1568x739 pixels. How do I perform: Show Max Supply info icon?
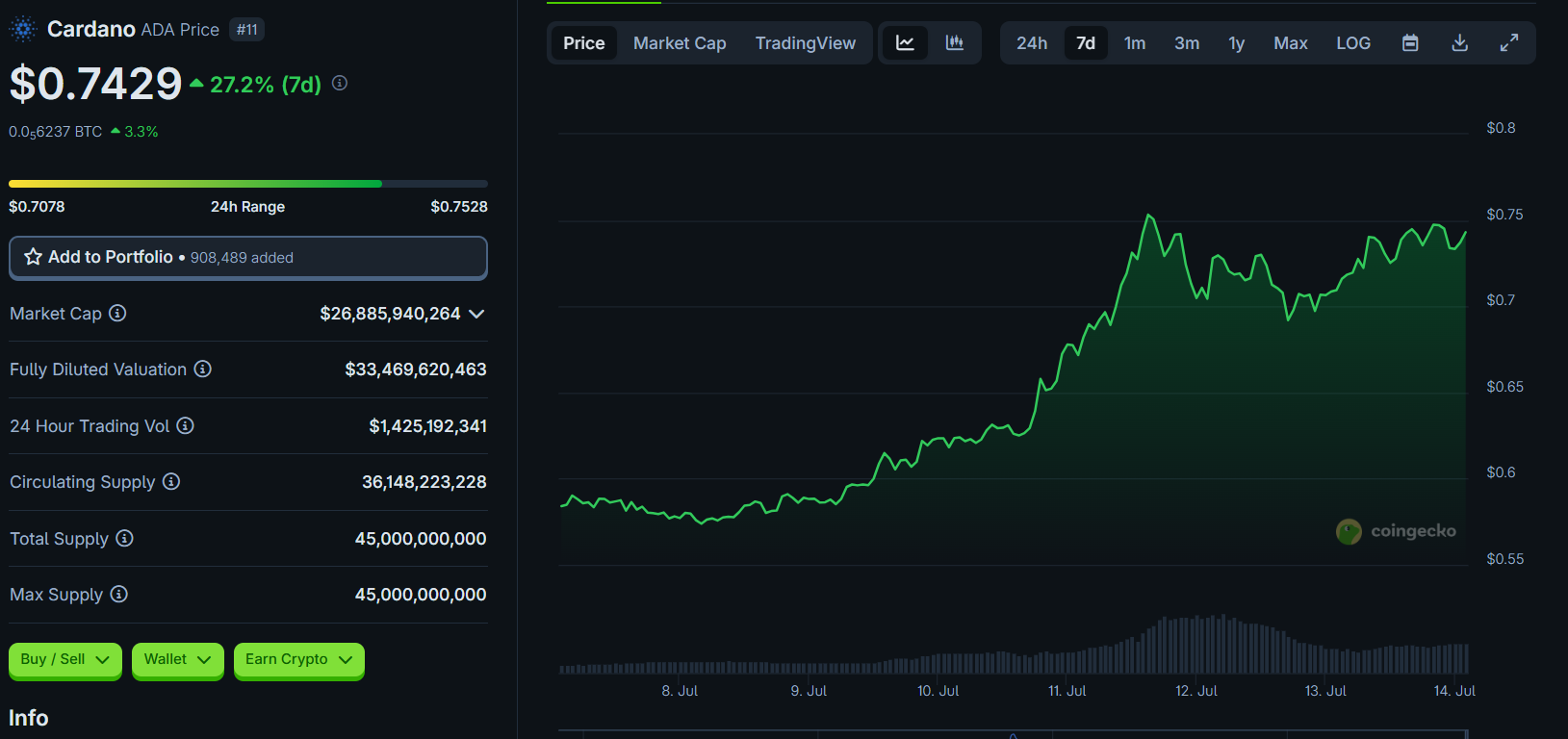[118, 594]
